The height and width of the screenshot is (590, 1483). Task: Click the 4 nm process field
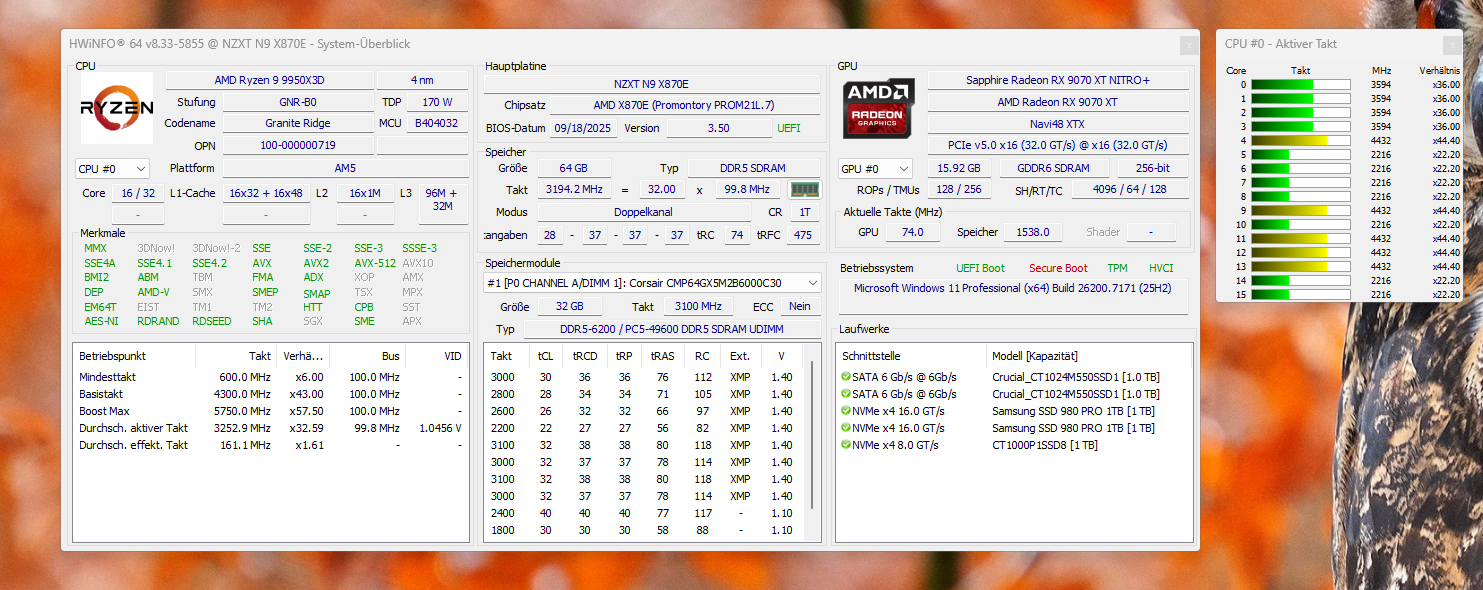421,80
